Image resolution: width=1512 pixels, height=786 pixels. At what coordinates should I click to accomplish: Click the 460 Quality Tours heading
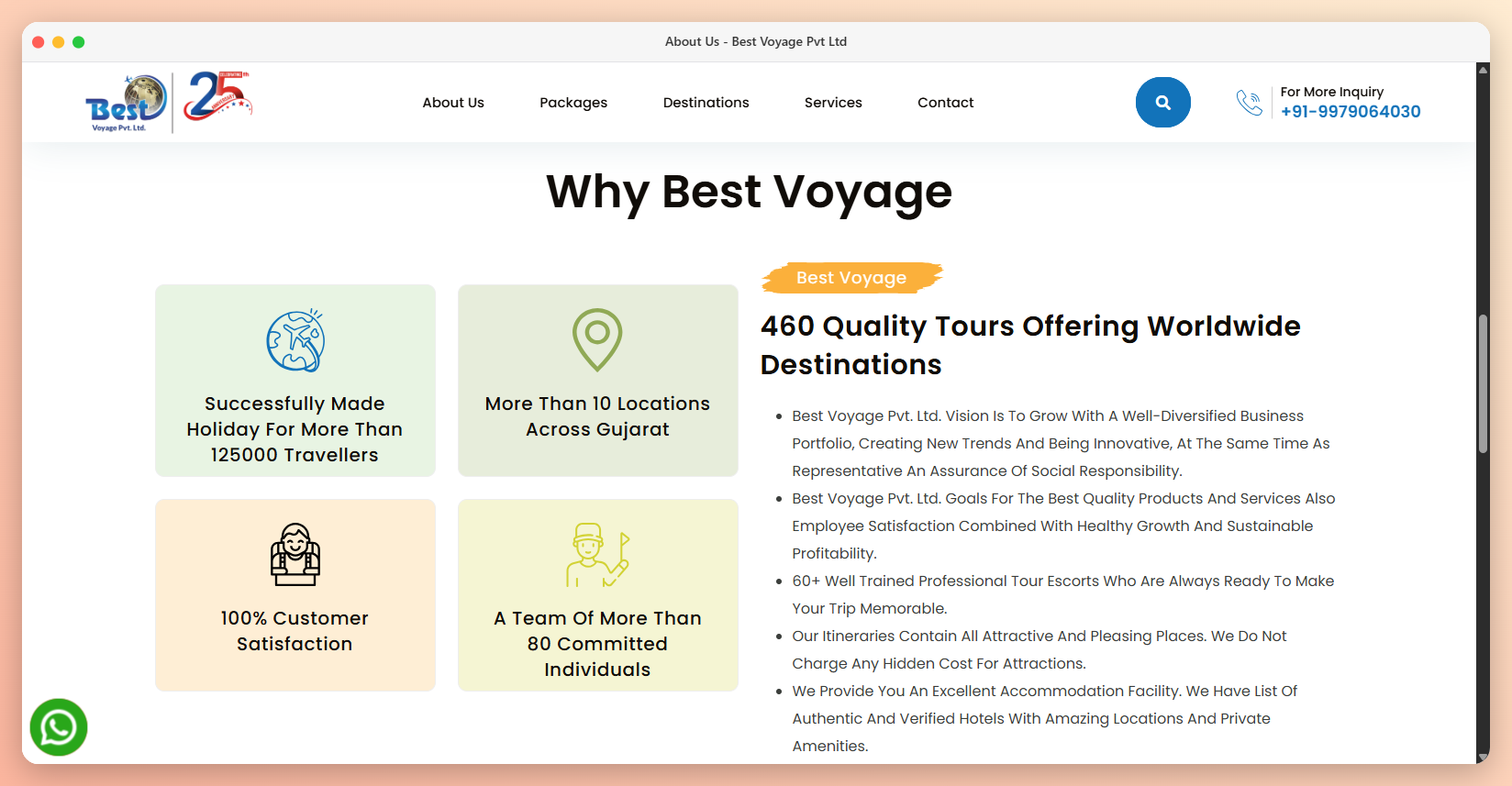coord(1030,346)
